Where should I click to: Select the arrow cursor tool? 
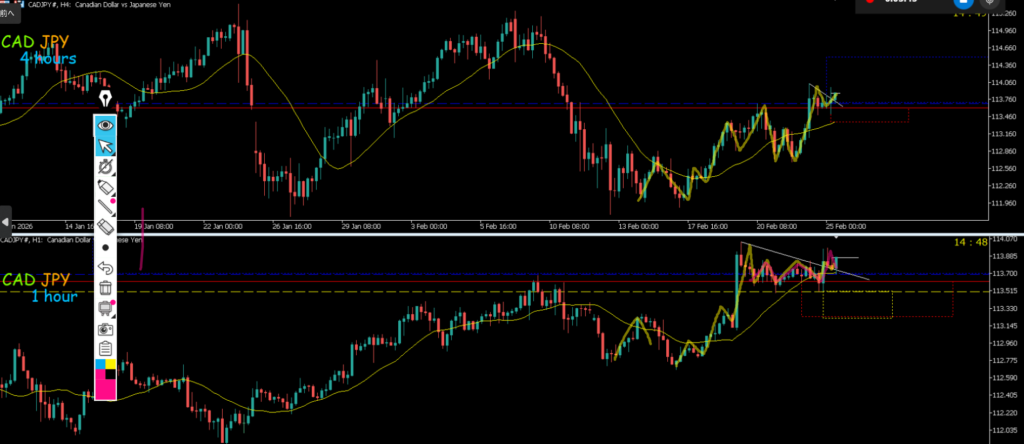[106, 146]
